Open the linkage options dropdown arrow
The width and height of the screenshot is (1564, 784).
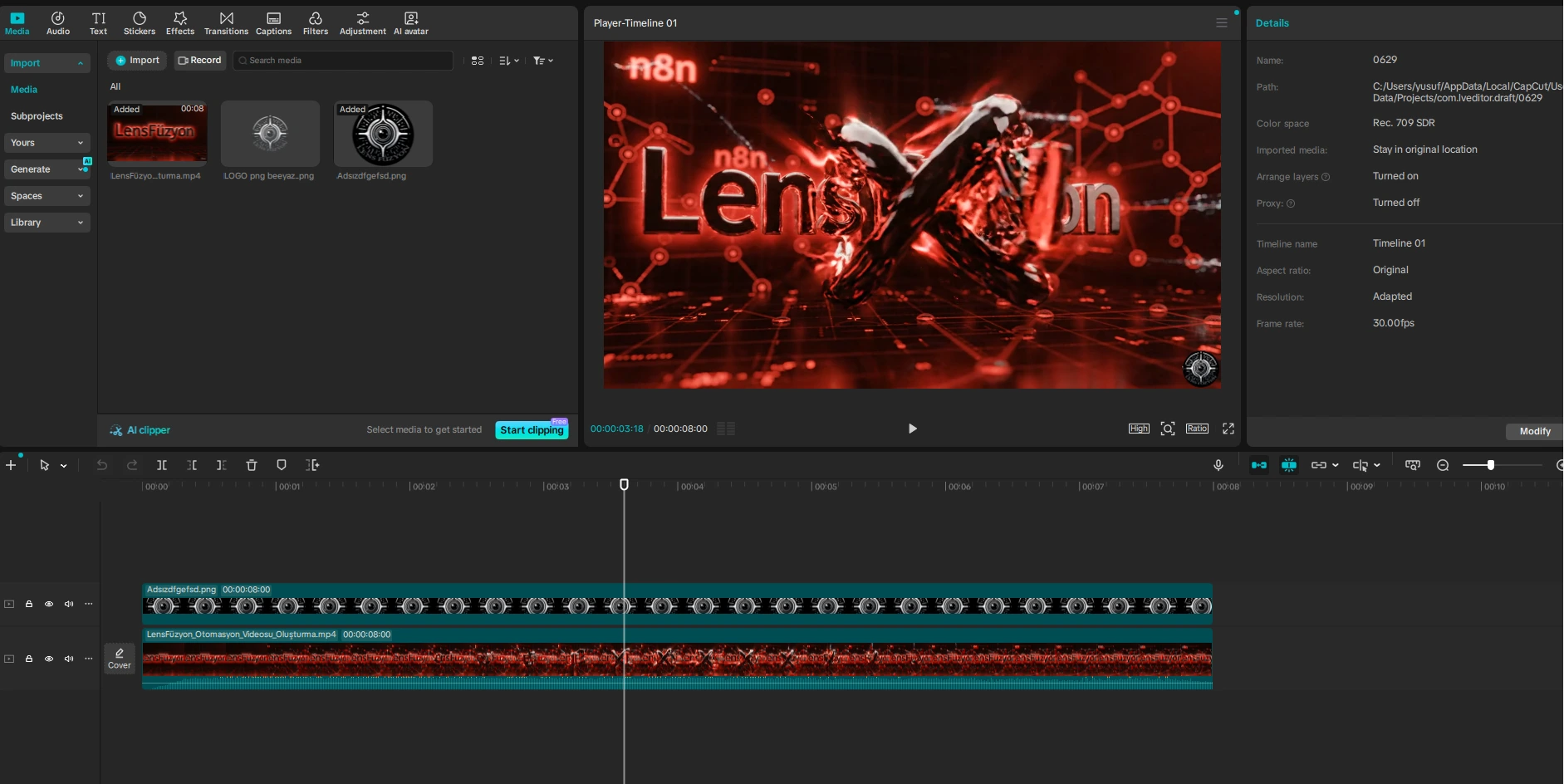1336,465
